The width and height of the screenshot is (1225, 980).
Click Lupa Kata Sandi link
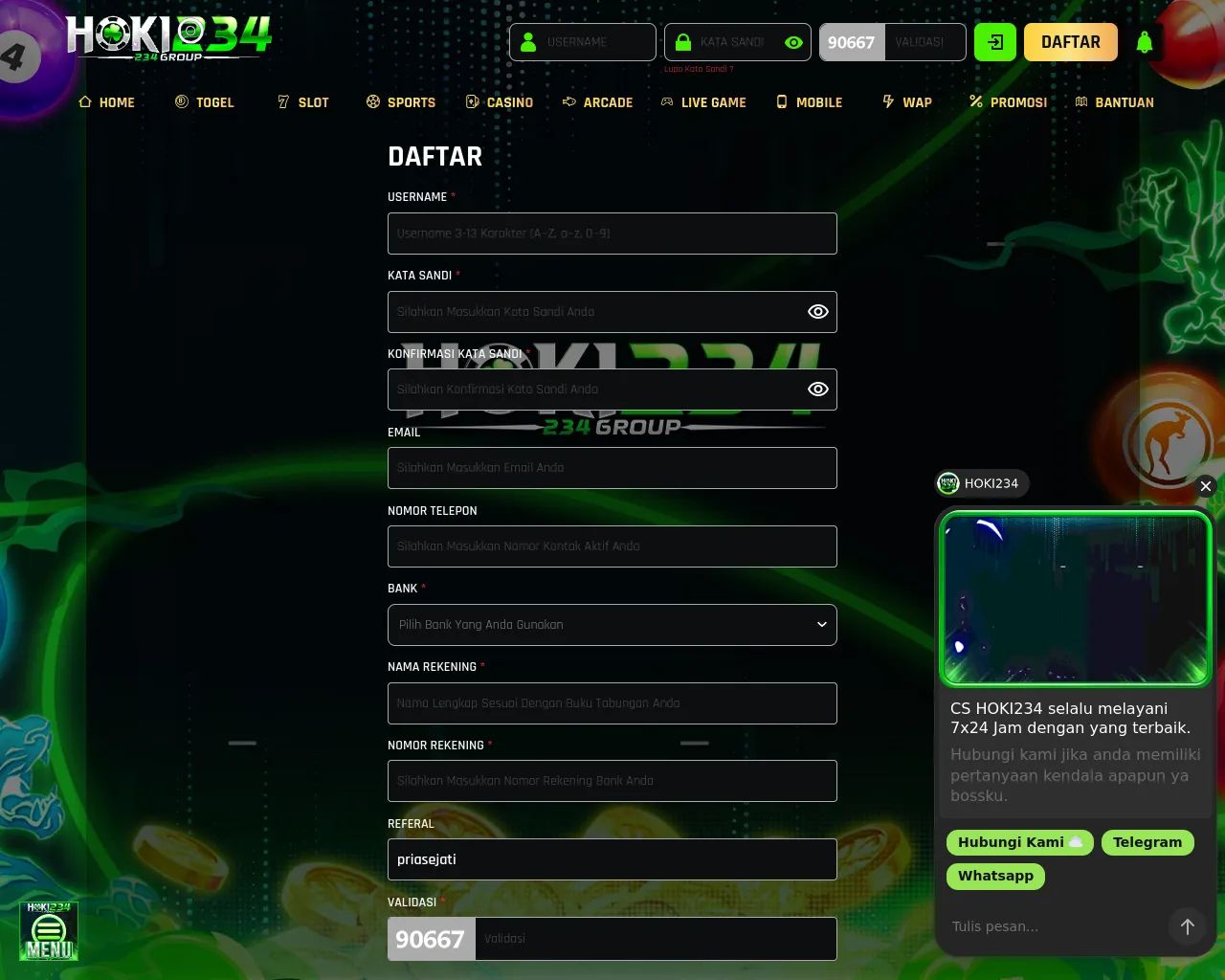tap(699, 69)
